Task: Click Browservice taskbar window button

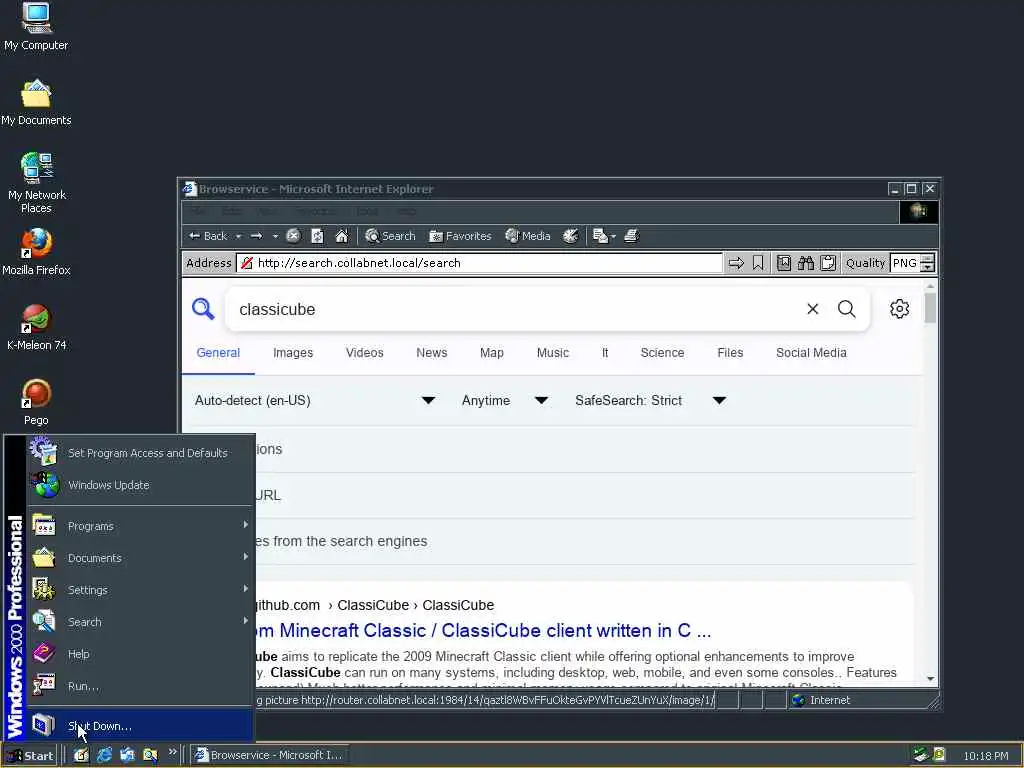Action: click(x=268, y=755)
